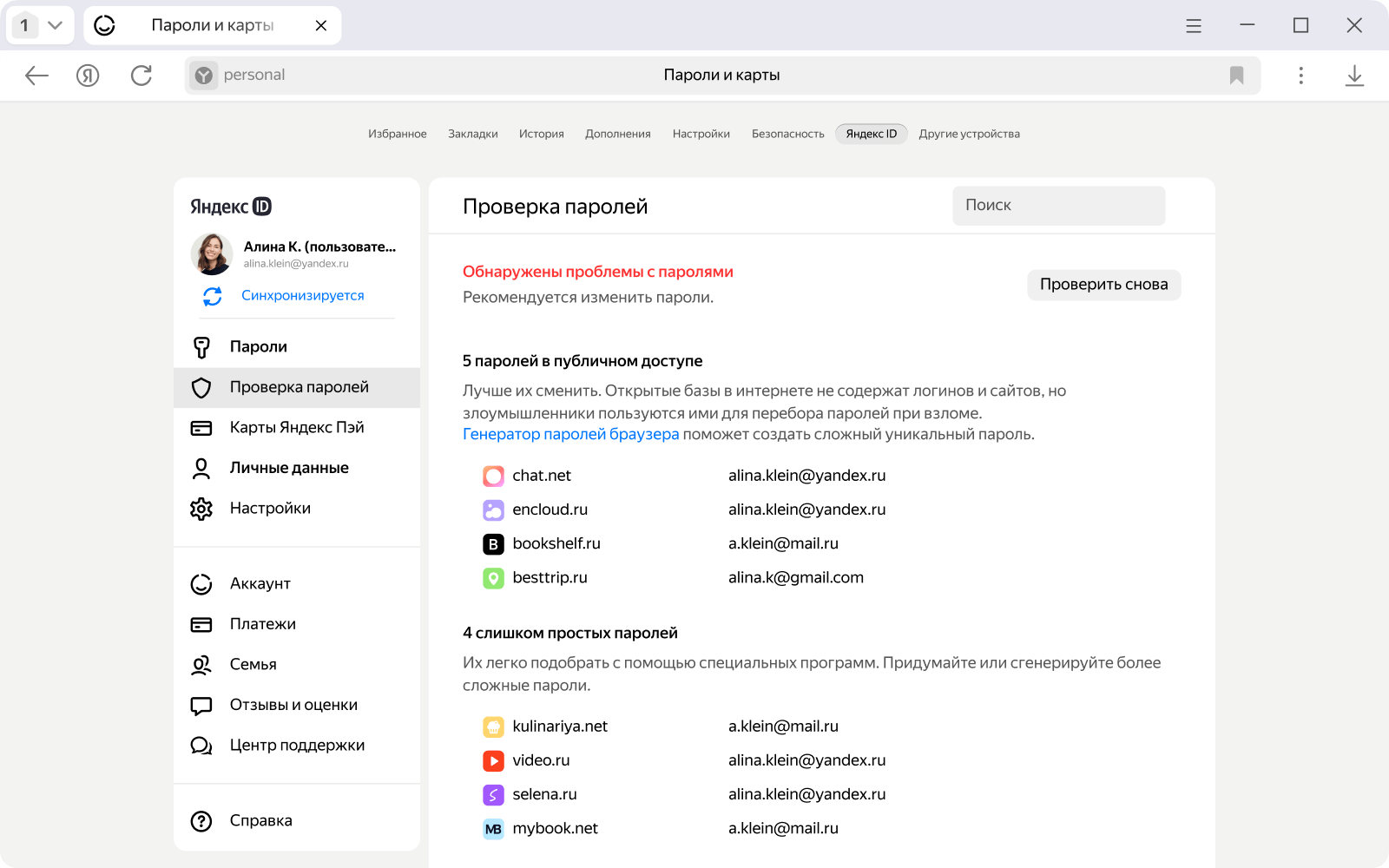Open Карты Яндекс Пэй section
The width and height of the screenshot is (1389, 868).
point(297,428)
